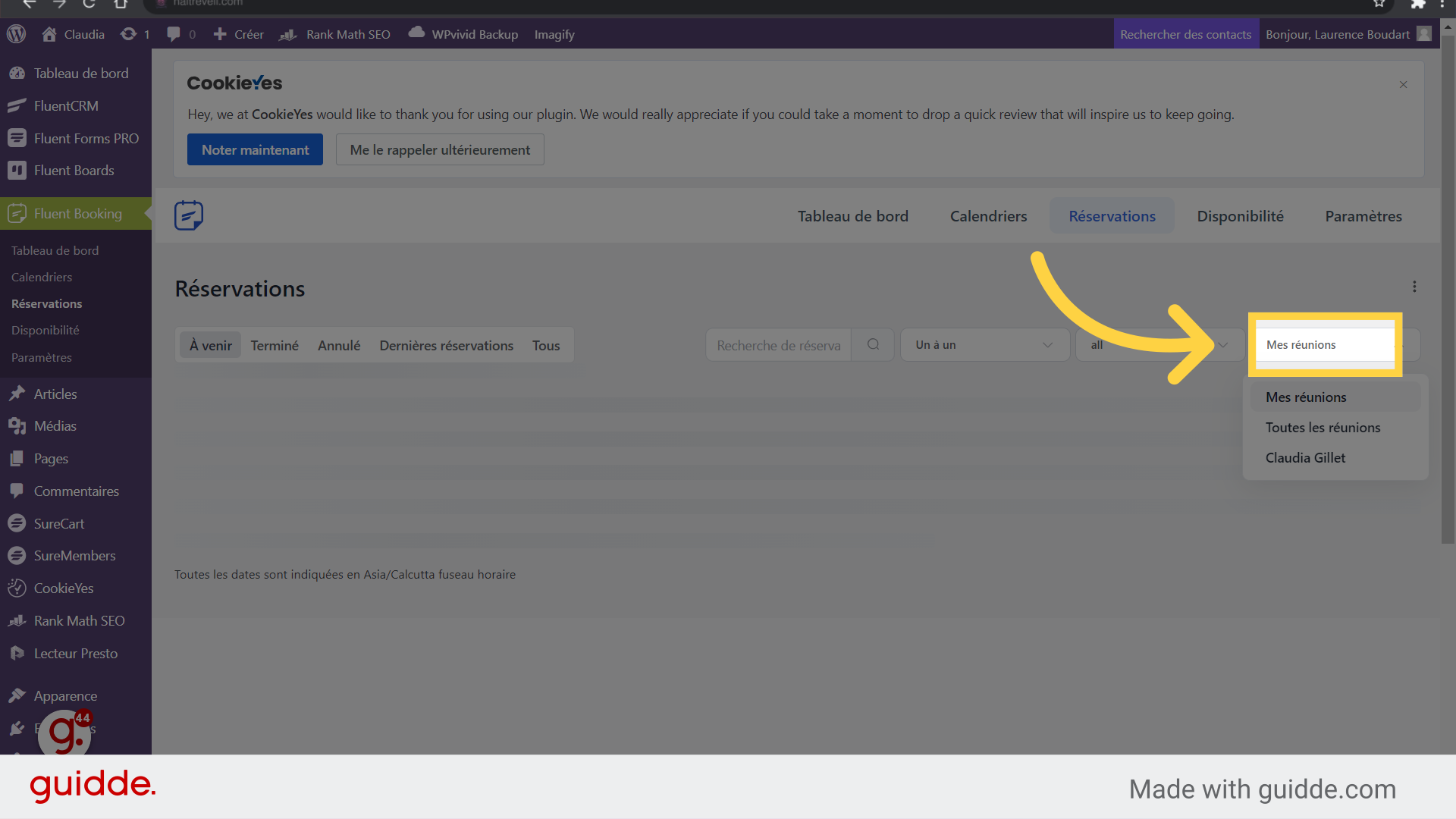Open Fluent Forms PRO in sidebar
1456x819 pixels.
76,138
